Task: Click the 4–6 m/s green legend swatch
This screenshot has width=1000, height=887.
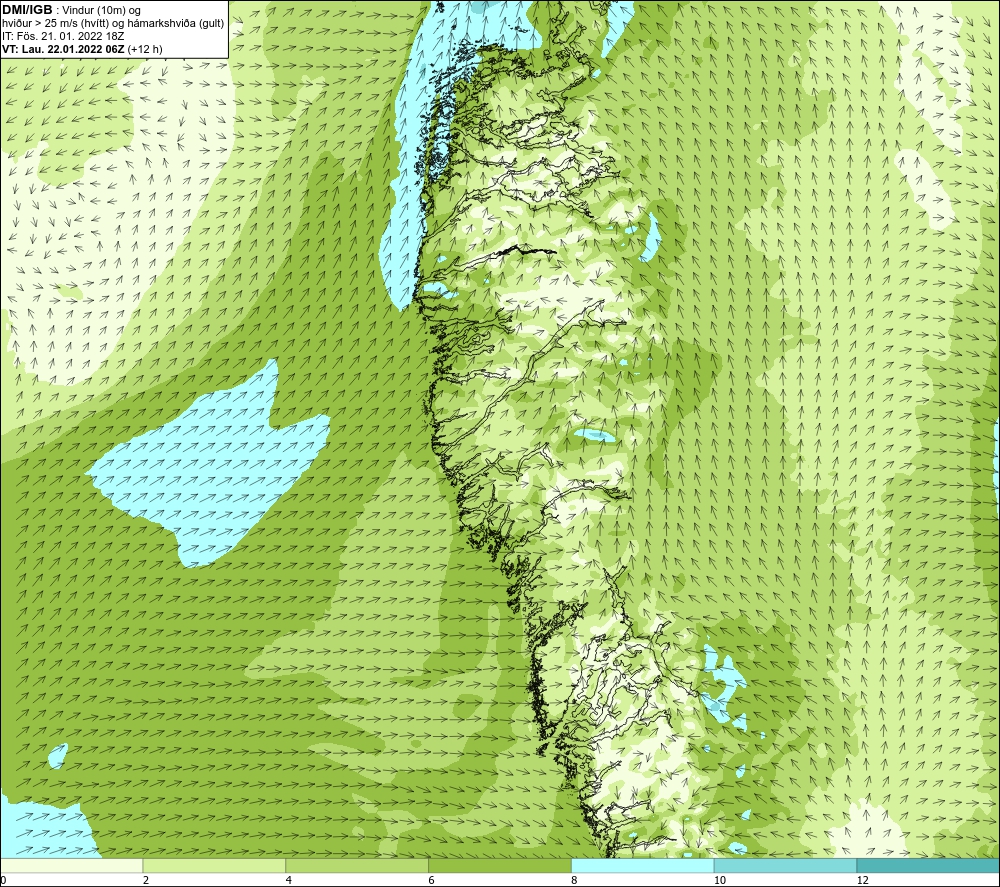Action: point(357,866)
